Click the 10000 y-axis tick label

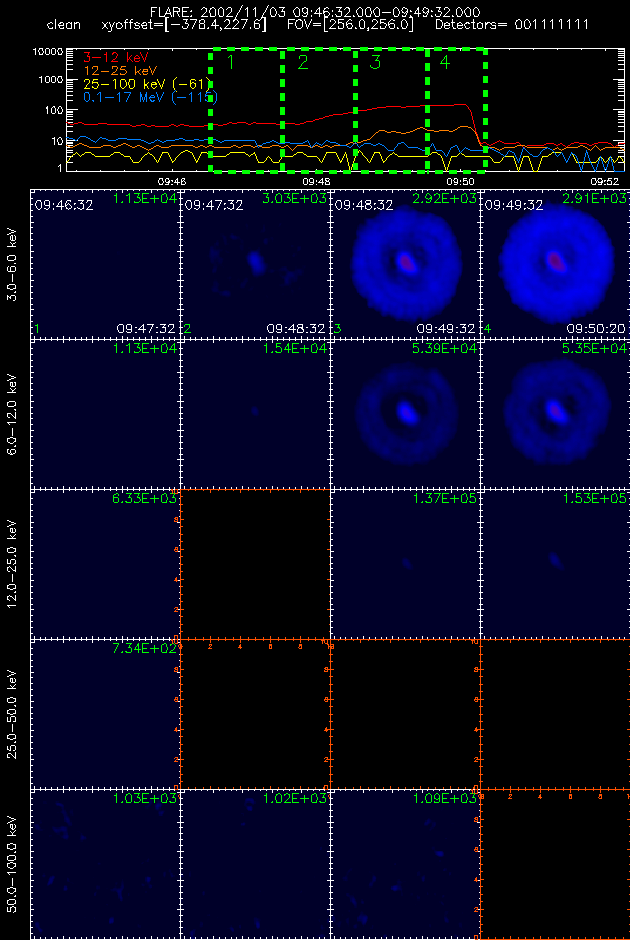point(46,53)
